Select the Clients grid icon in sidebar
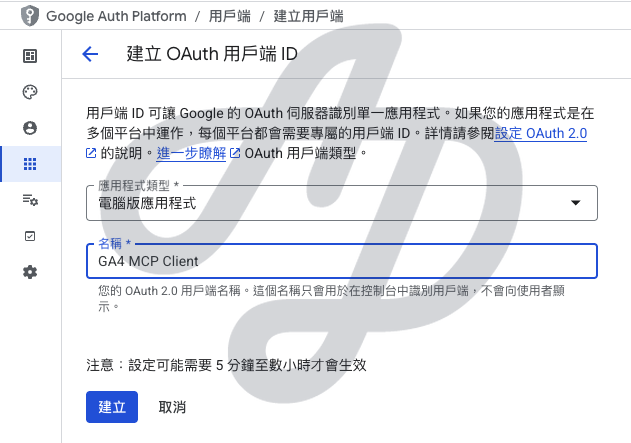 point(30,164)
